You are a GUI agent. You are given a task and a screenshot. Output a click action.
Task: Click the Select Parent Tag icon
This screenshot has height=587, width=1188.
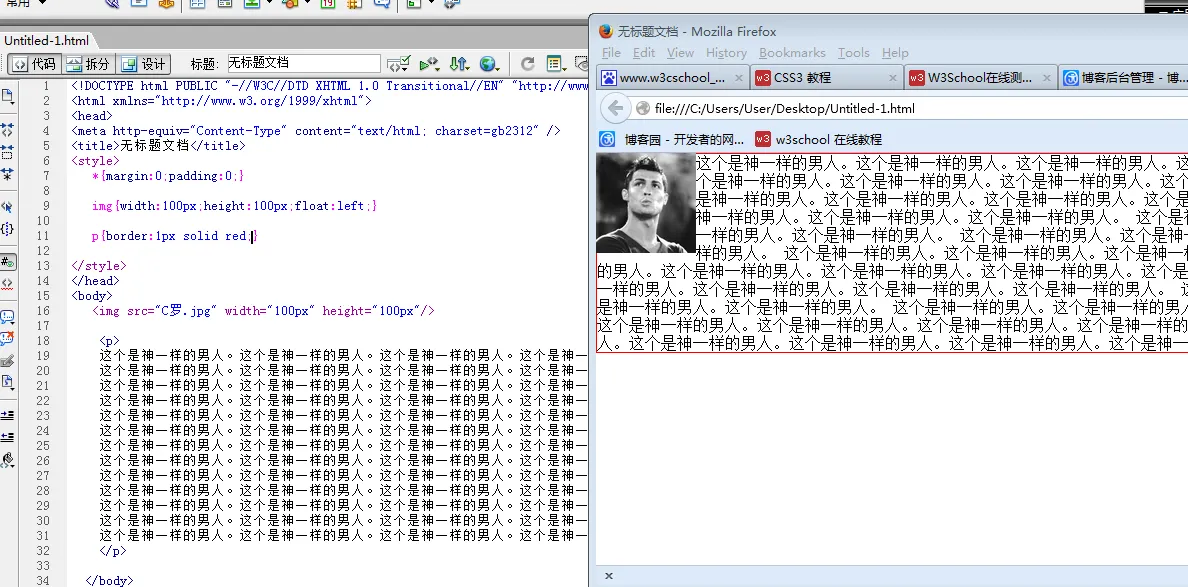(8, 206)
